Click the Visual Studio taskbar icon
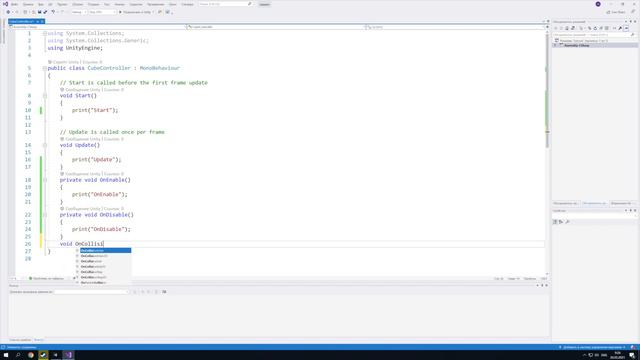 click(68, 355)
